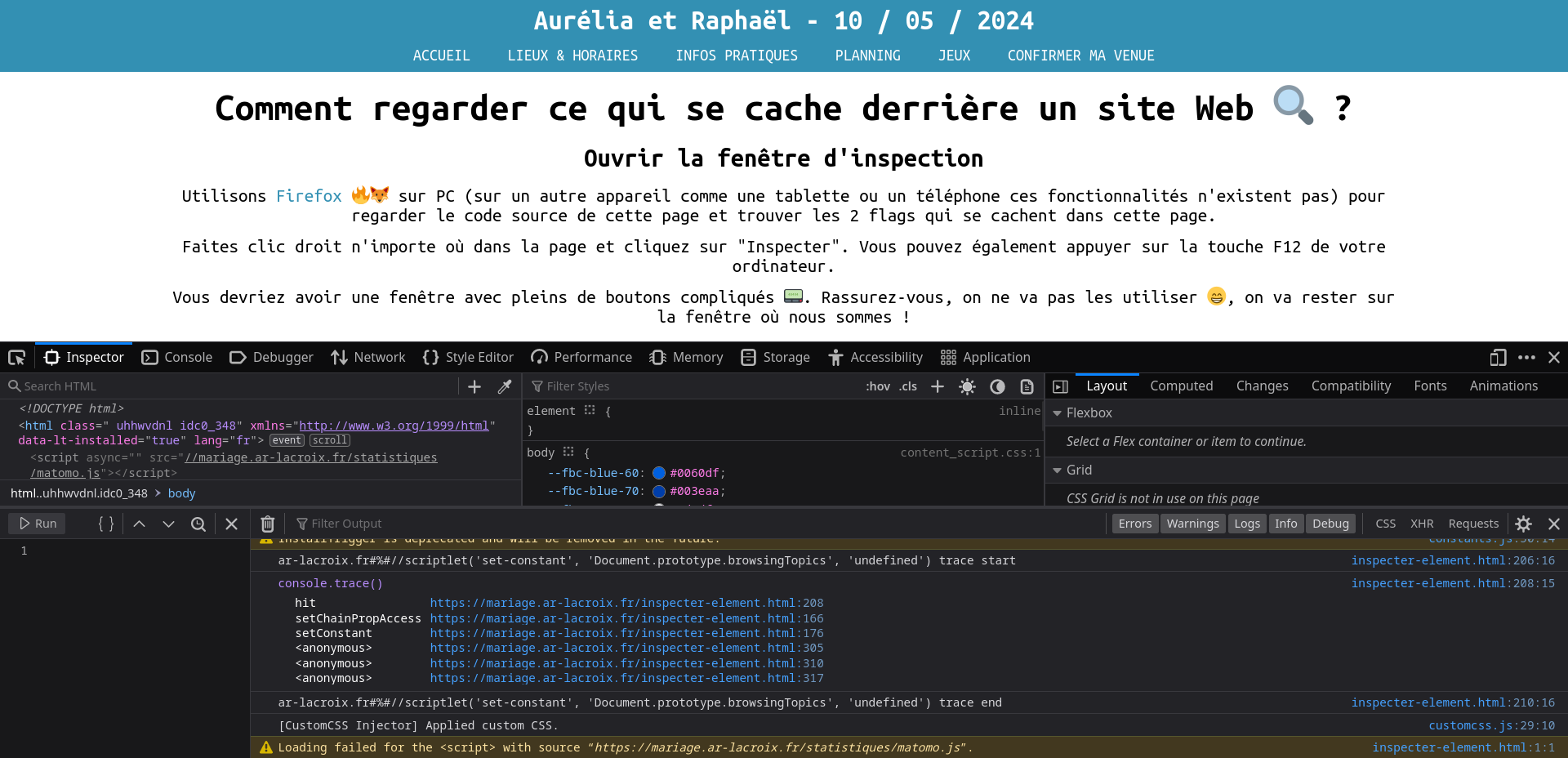1568x758 pixels.
Task: Toggle Info filter in console
Action: [x=1286, y=524]
